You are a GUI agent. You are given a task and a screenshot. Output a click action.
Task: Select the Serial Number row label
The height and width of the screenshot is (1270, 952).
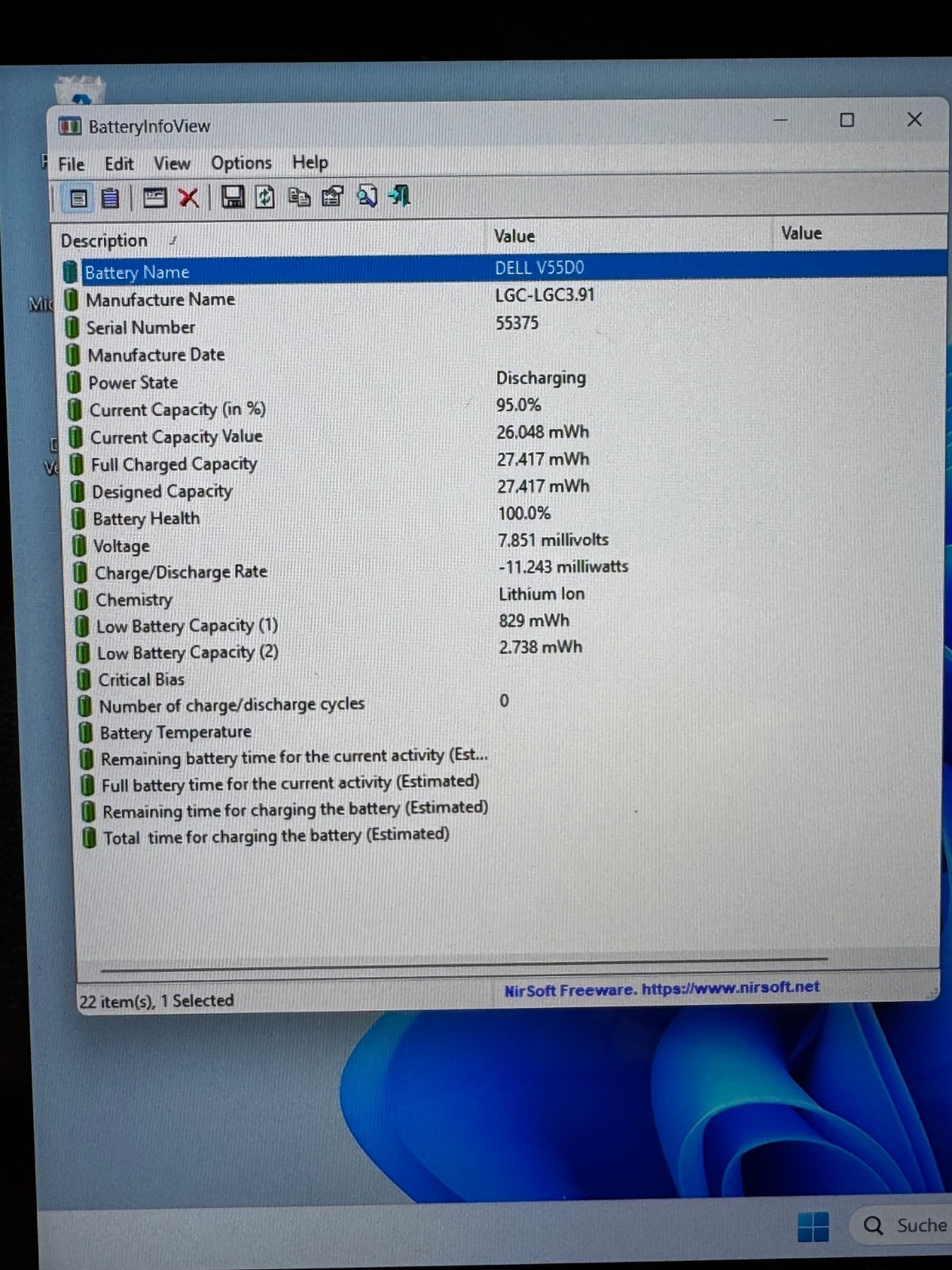coord(140,328)
